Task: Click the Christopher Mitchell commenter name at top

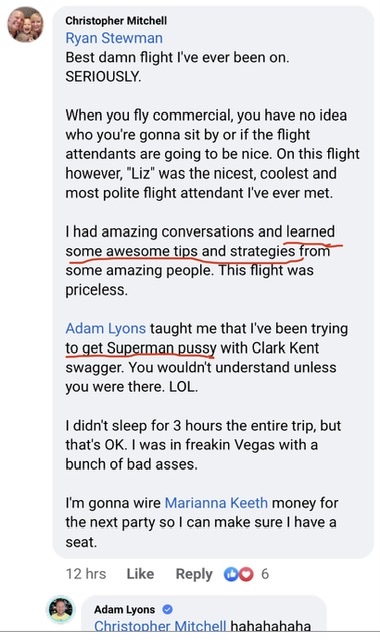Action: 116,20
